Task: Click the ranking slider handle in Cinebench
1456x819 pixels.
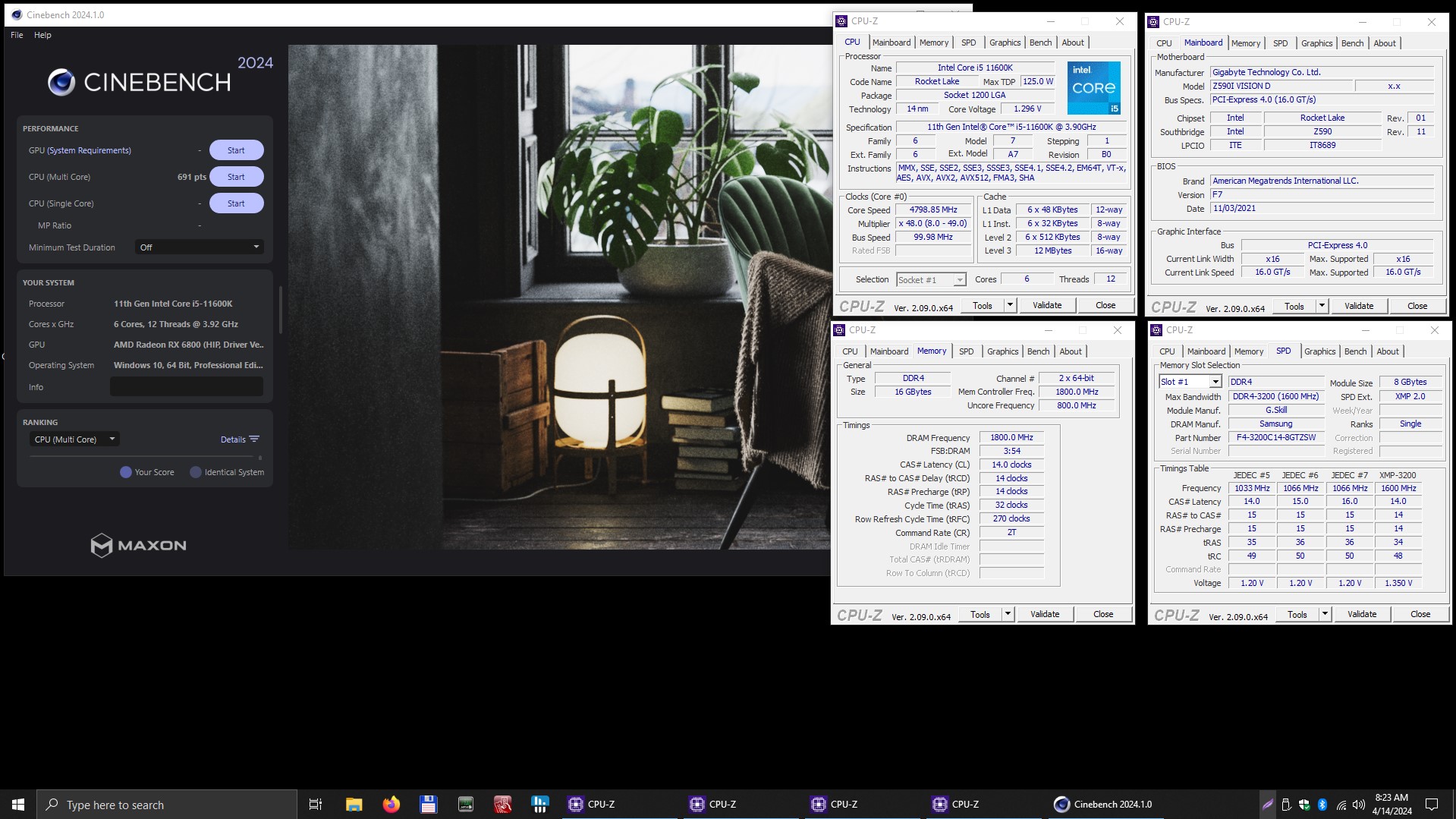Action: coord(260,458)
